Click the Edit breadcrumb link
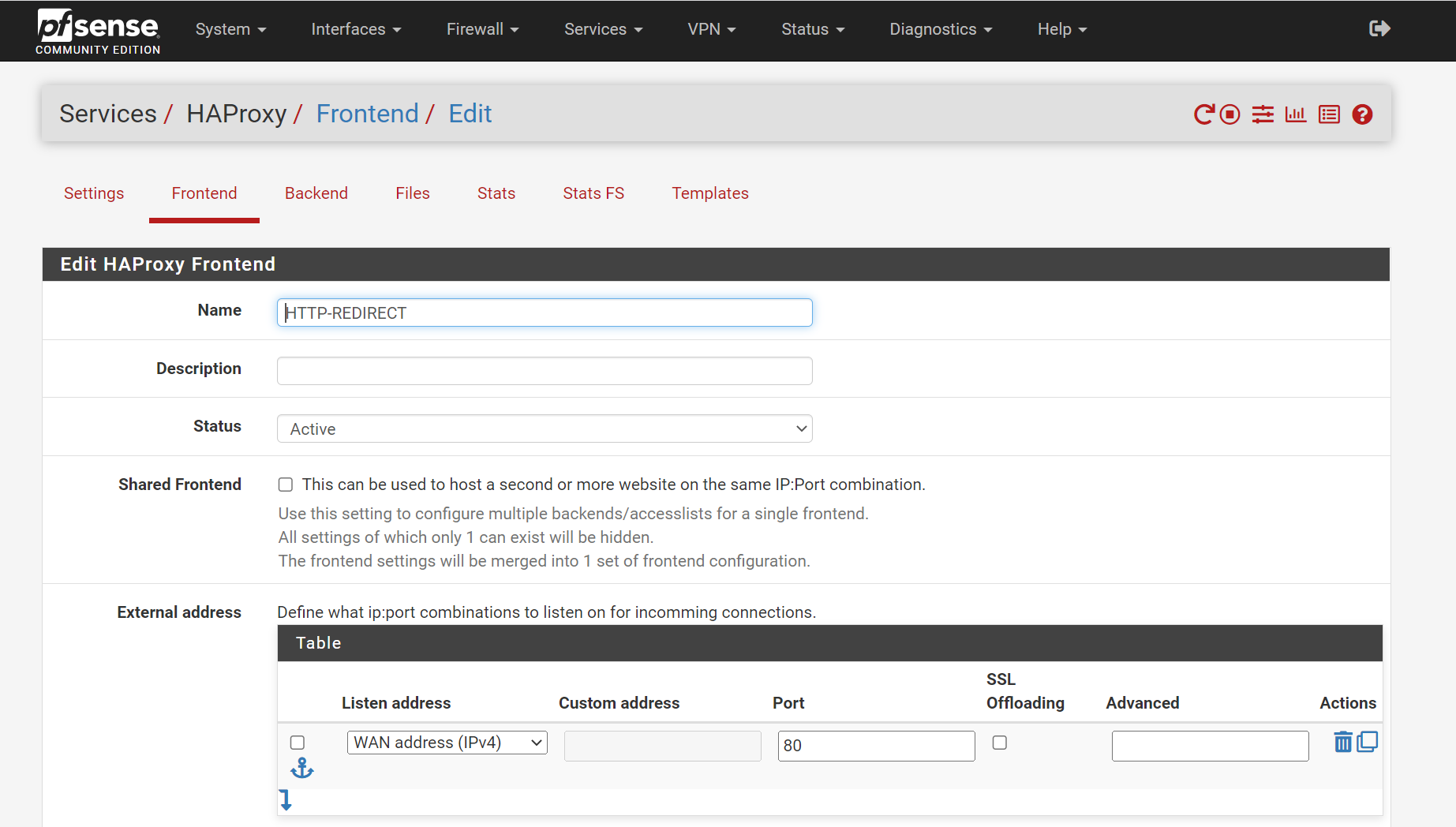 [470, 114]
